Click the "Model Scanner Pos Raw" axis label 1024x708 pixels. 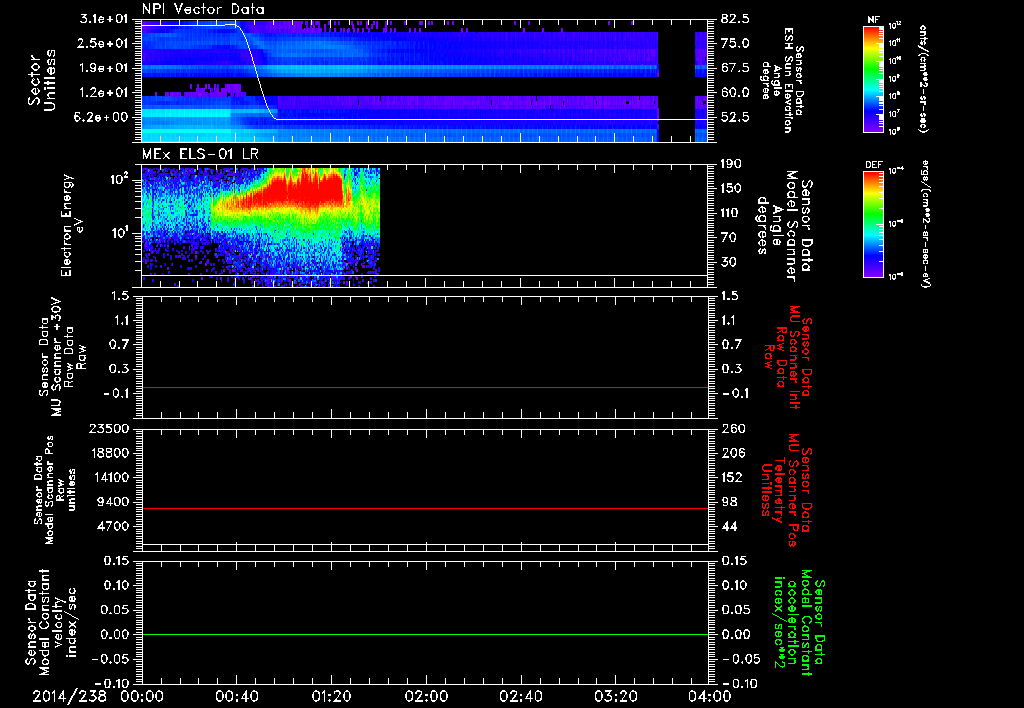(x=55, y=490)
